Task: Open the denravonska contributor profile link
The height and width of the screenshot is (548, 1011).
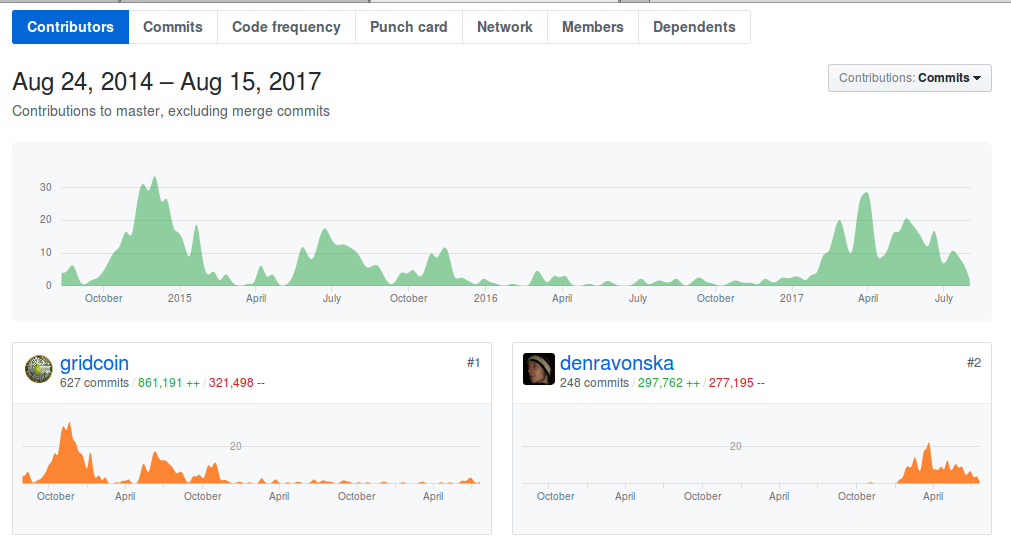Action: (616, 363)
